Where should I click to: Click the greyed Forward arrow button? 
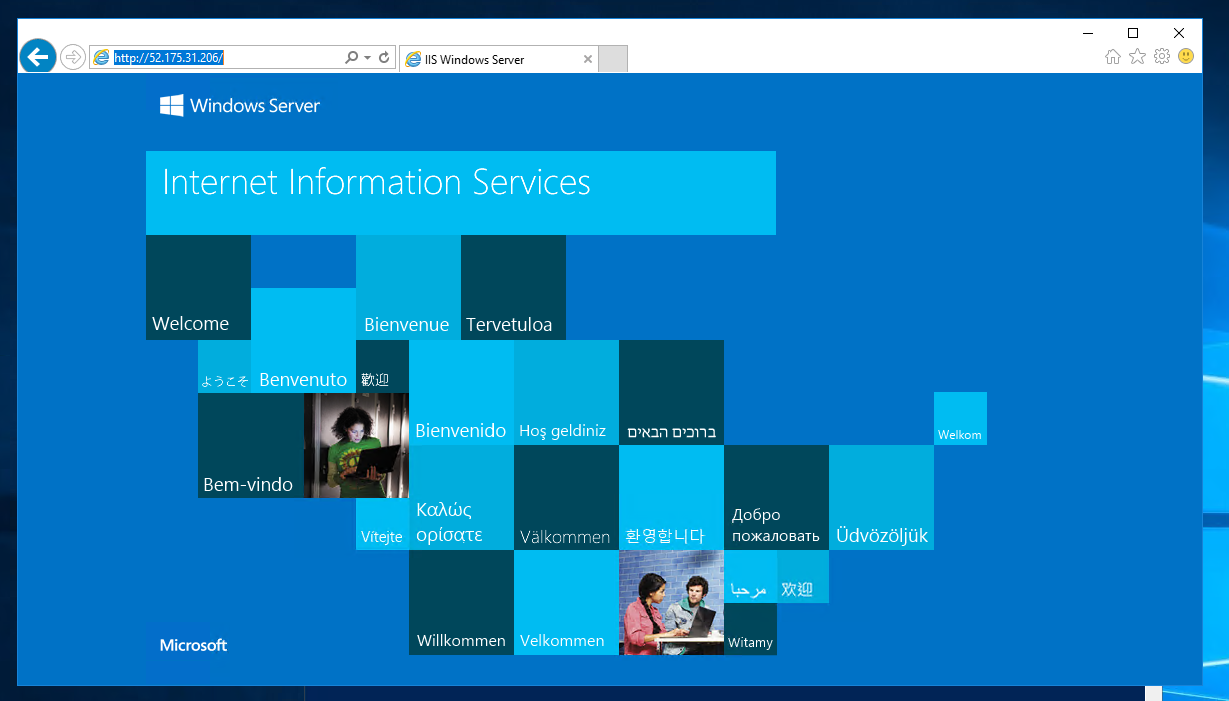tap(72, 57)
